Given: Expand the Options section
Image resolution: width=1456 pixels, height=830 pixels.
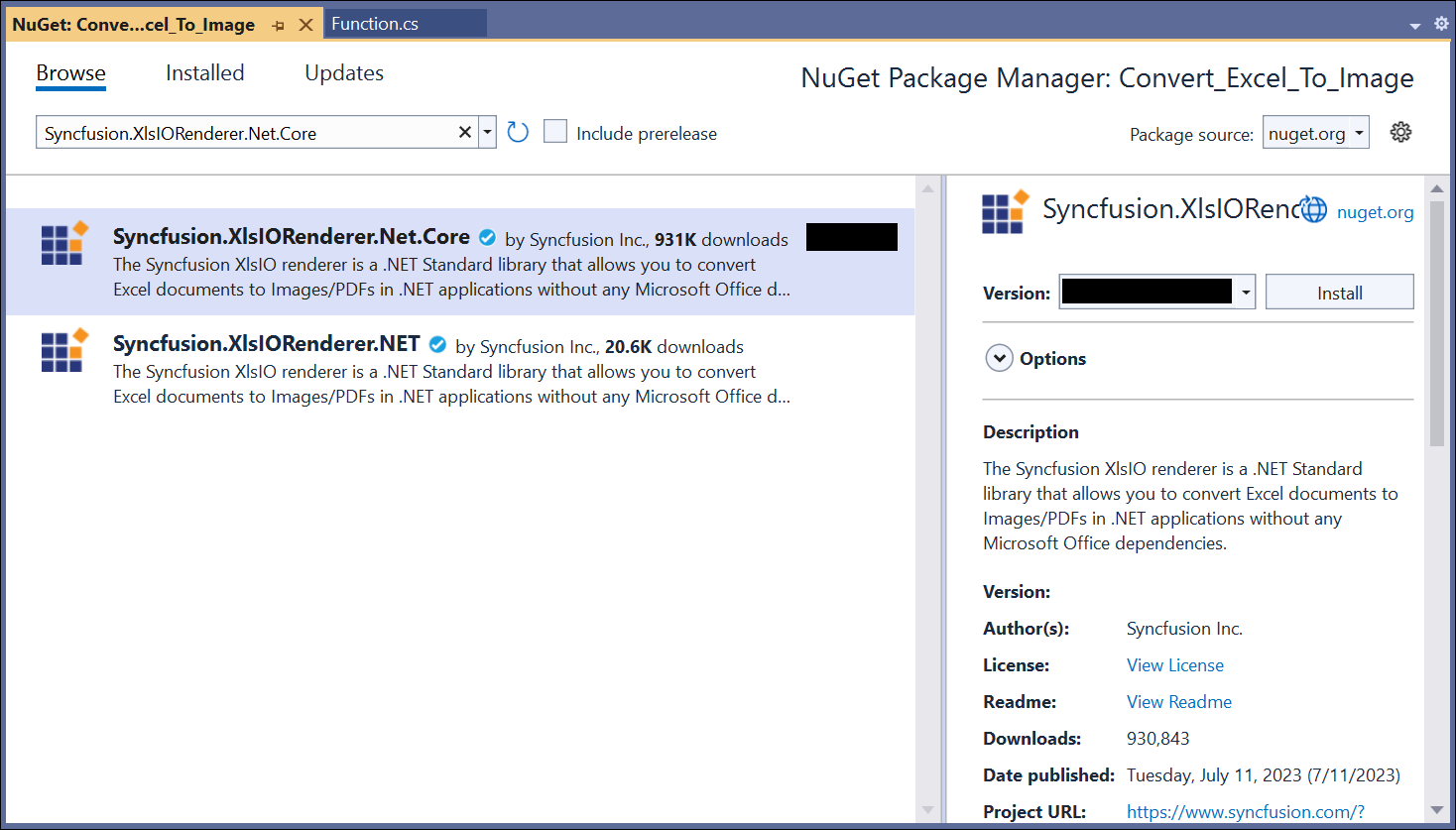Looking at the screenshot, I should click(999, 358).
